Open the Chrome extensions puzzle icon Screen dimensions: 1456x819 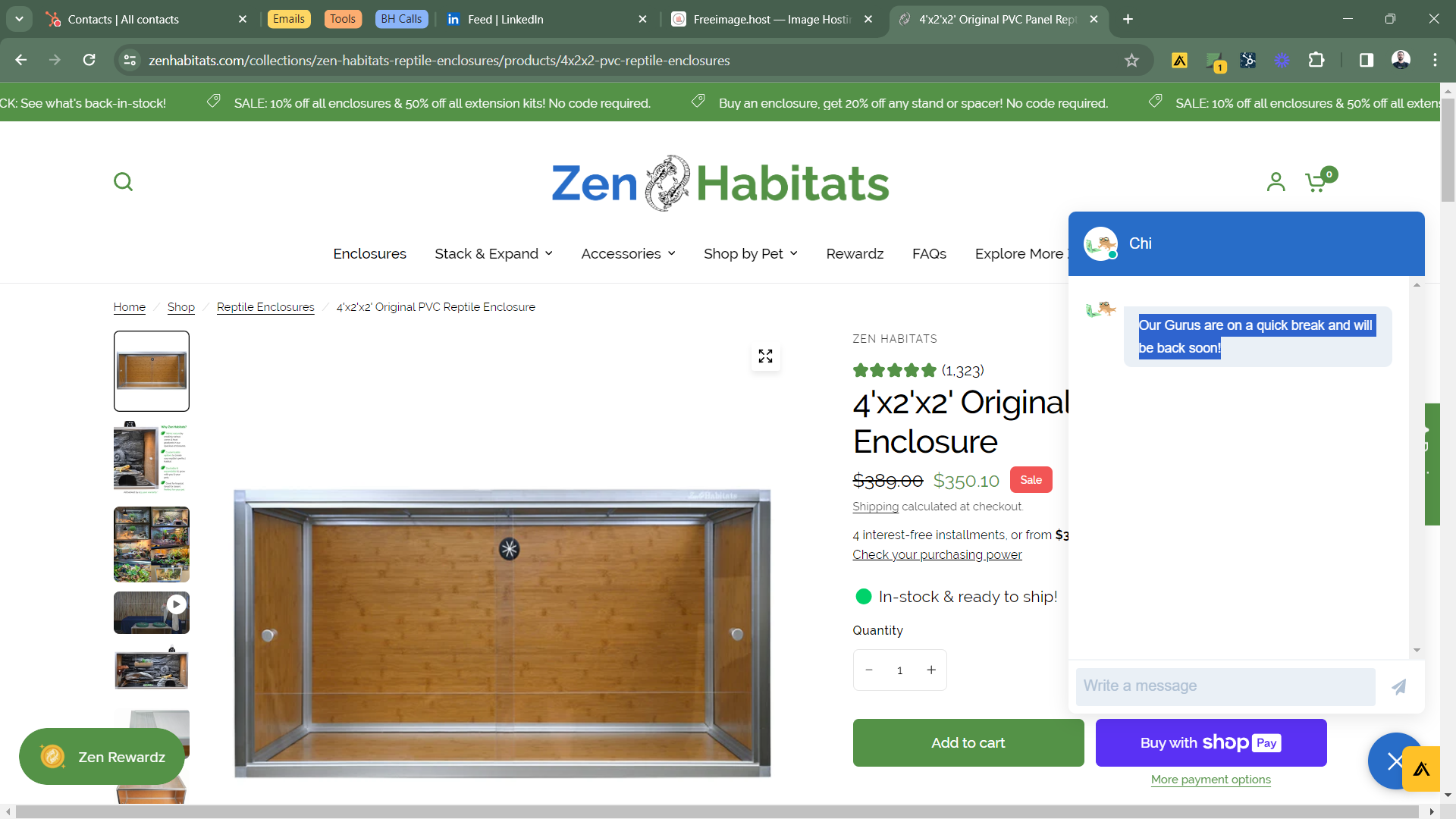(x=1316, y=60)
